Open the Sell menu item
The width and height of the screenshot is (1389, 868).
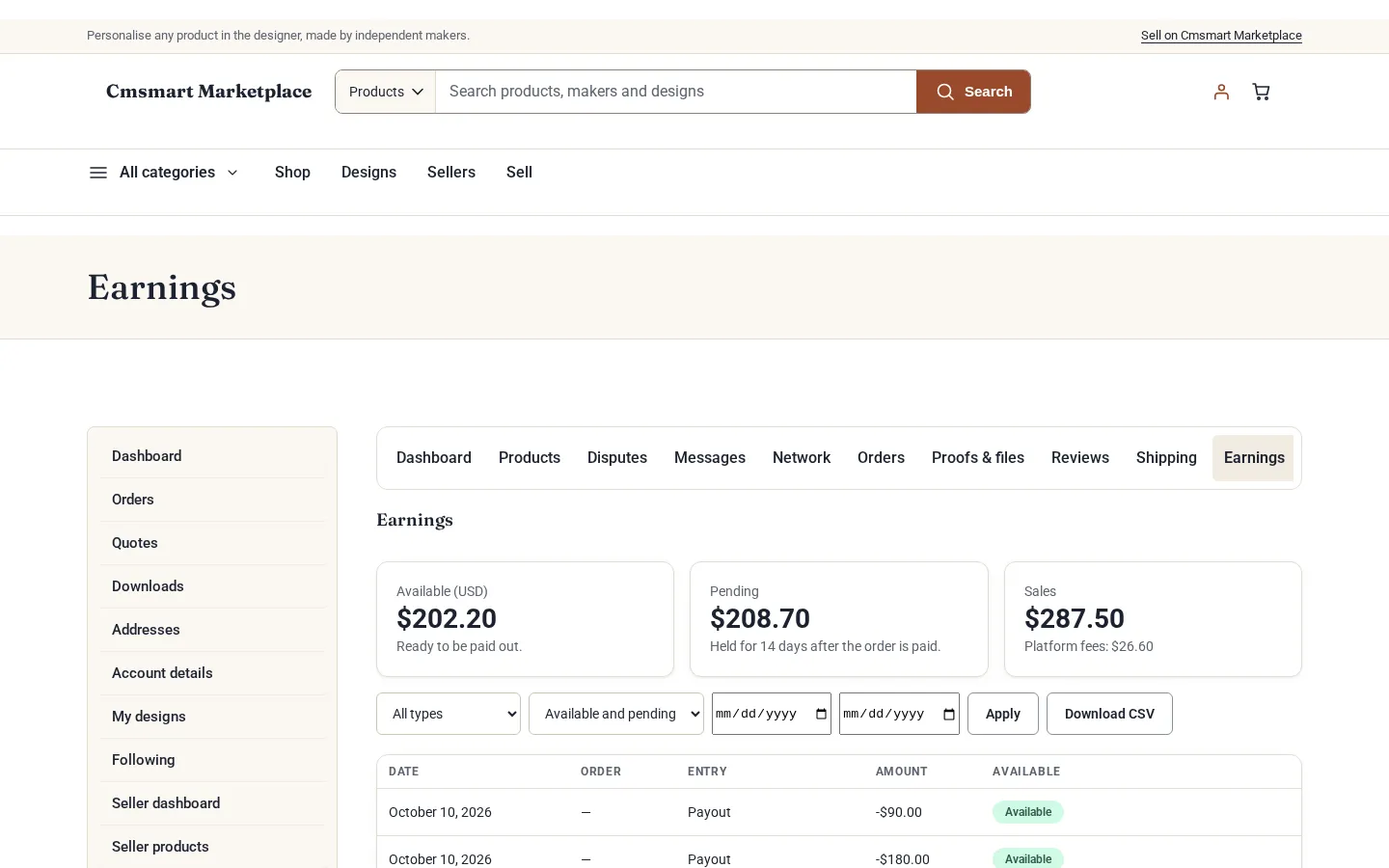pos(519,173)
